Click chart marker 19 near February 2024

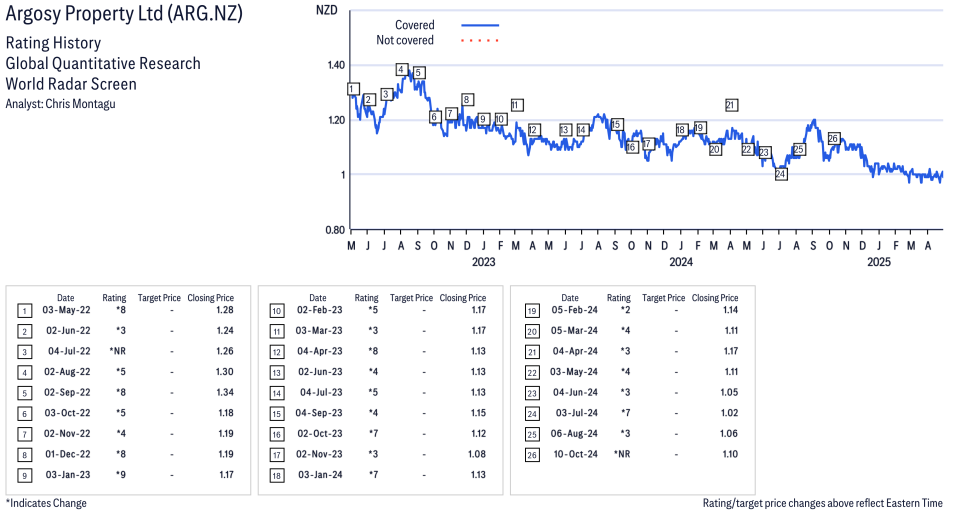(x=700, y=128)
